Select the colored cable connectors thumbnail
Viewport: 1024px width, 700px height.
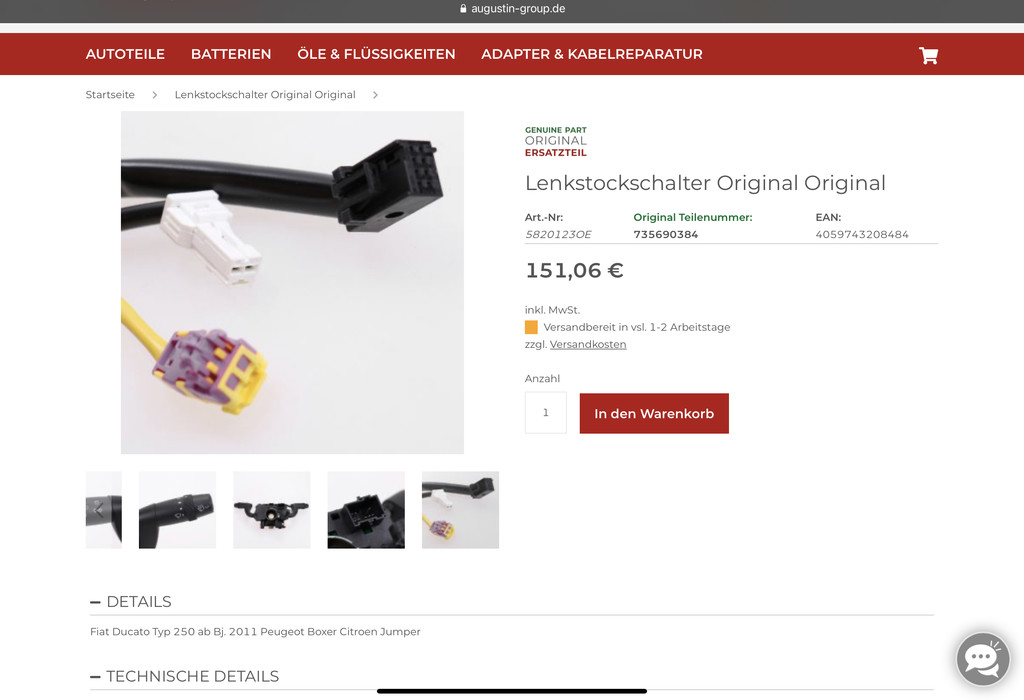tap(460, 510)
